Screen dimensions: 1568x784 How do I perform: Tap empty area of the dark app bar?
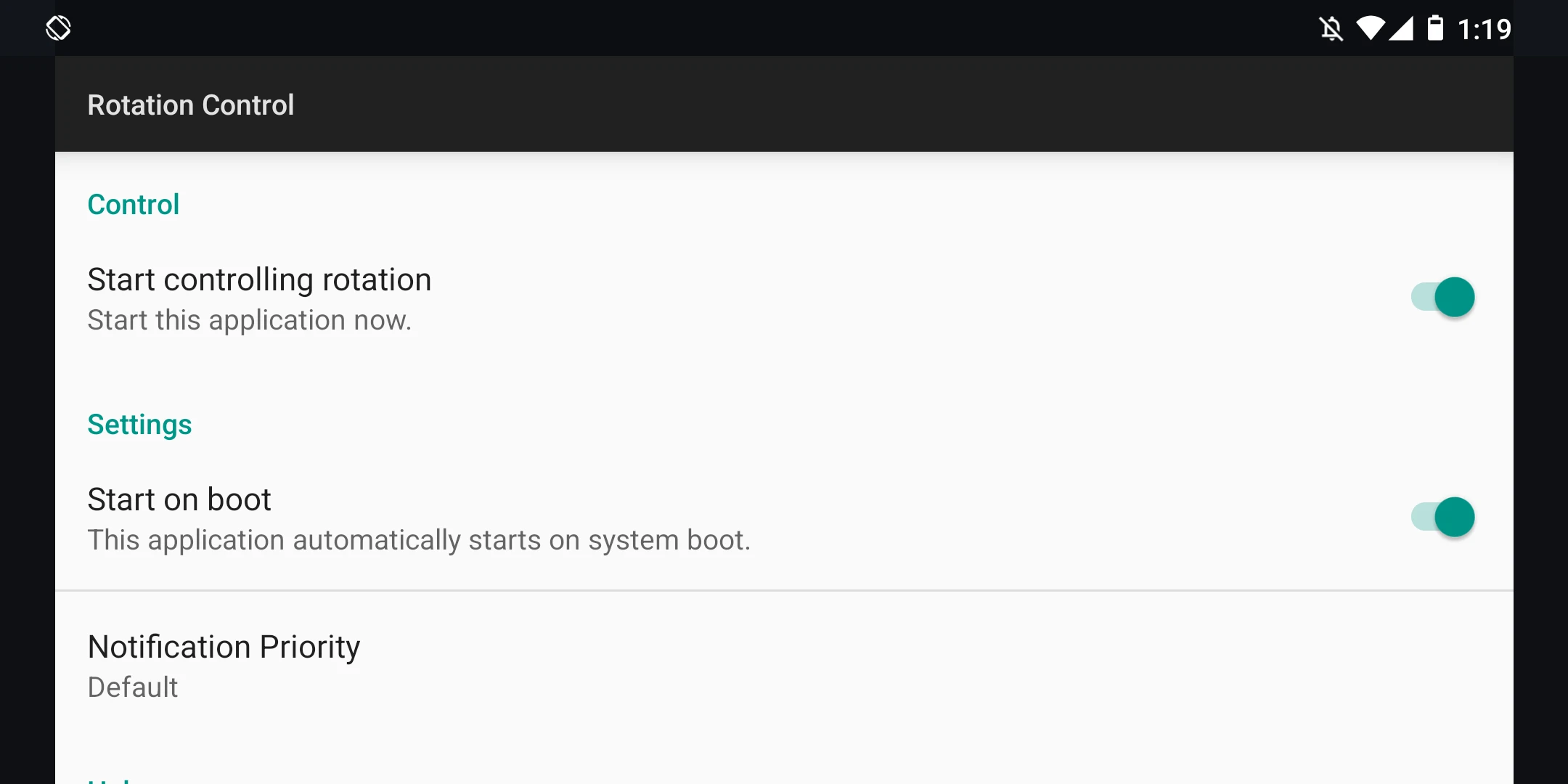[x=871, y=105]
